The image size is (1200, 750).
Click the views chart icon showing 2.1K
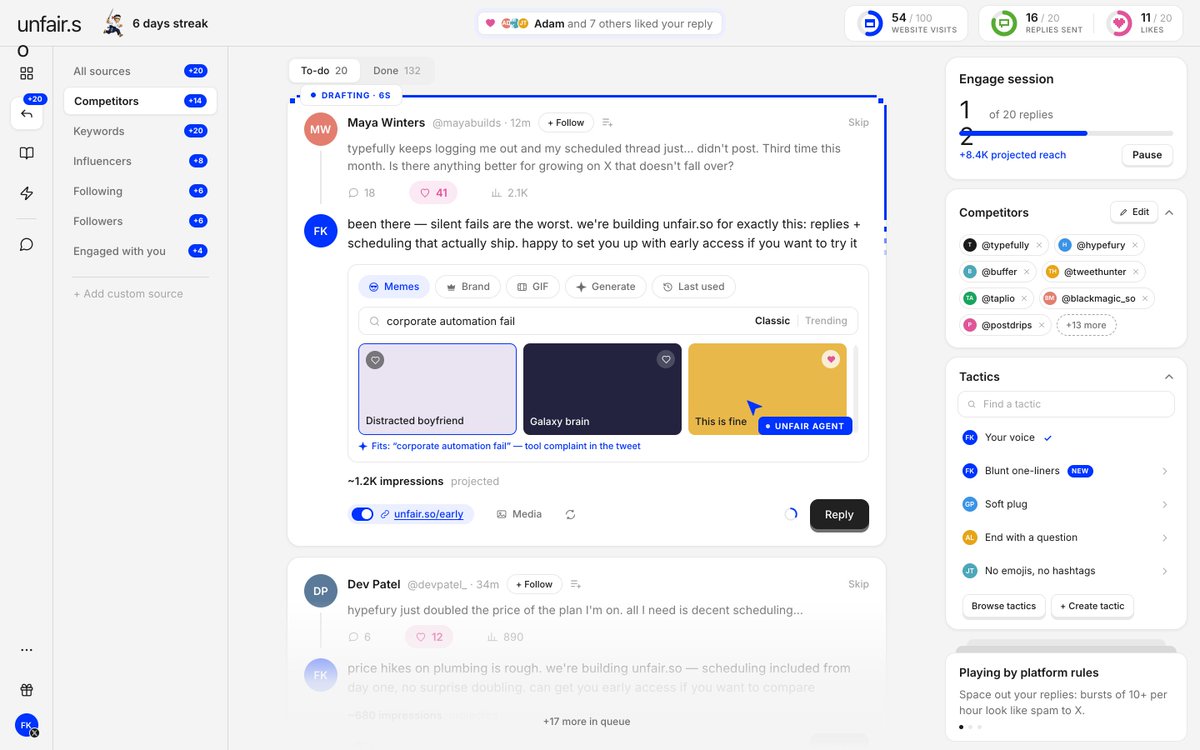click(496, 193)
